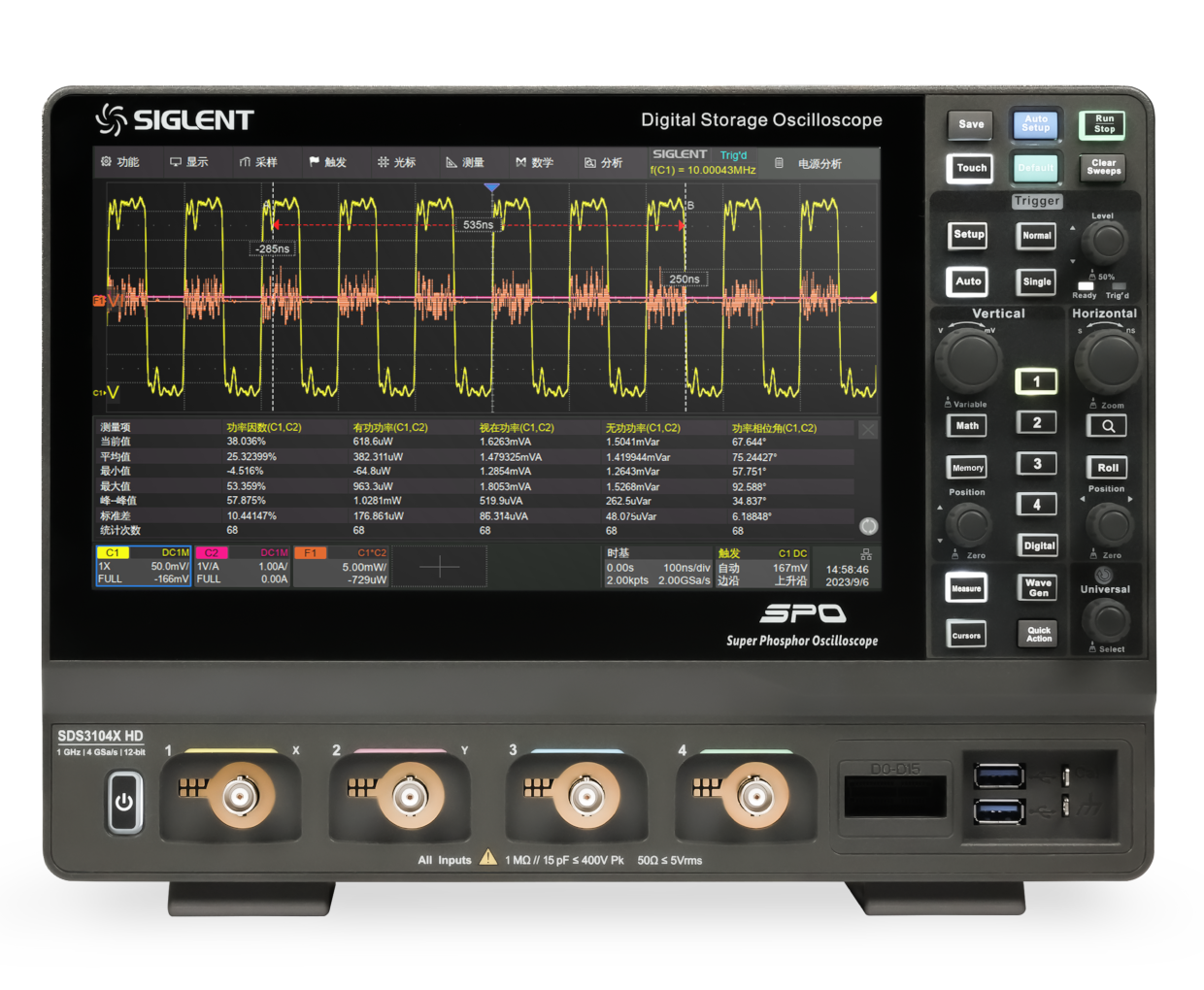Push the Horizontal scale knob
1204x990 pixels.
(x=1108, y=360)
